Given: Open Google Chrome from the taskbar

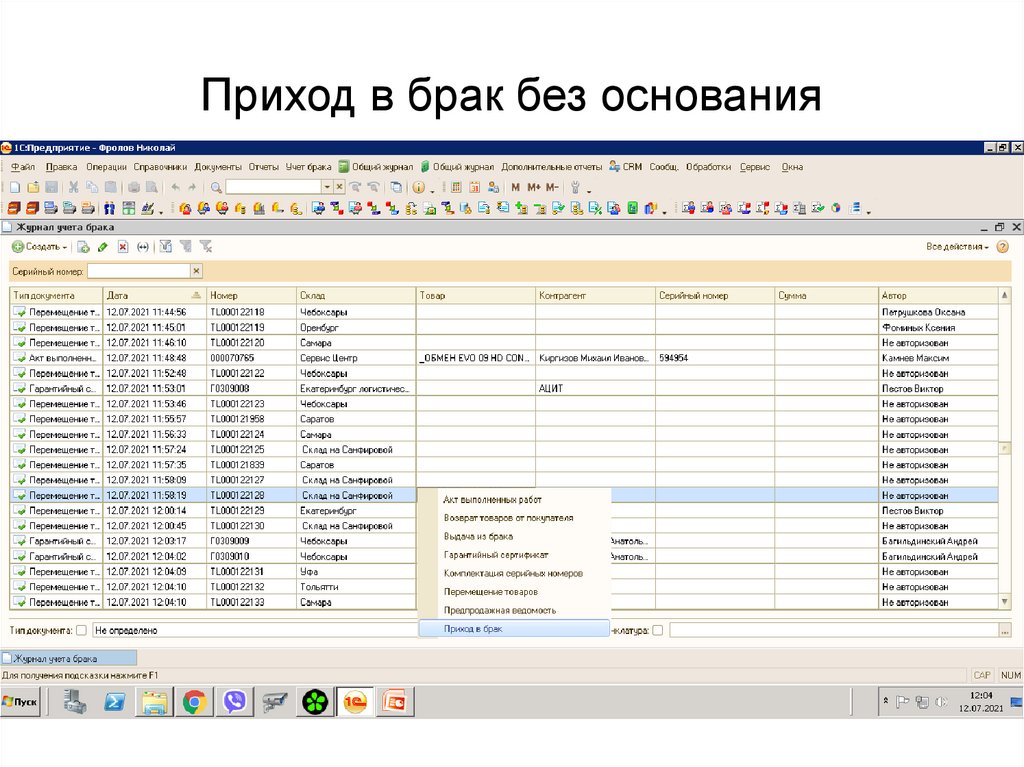Looking at the screenshot, I should pyautogui.click(x=194, y=703).
